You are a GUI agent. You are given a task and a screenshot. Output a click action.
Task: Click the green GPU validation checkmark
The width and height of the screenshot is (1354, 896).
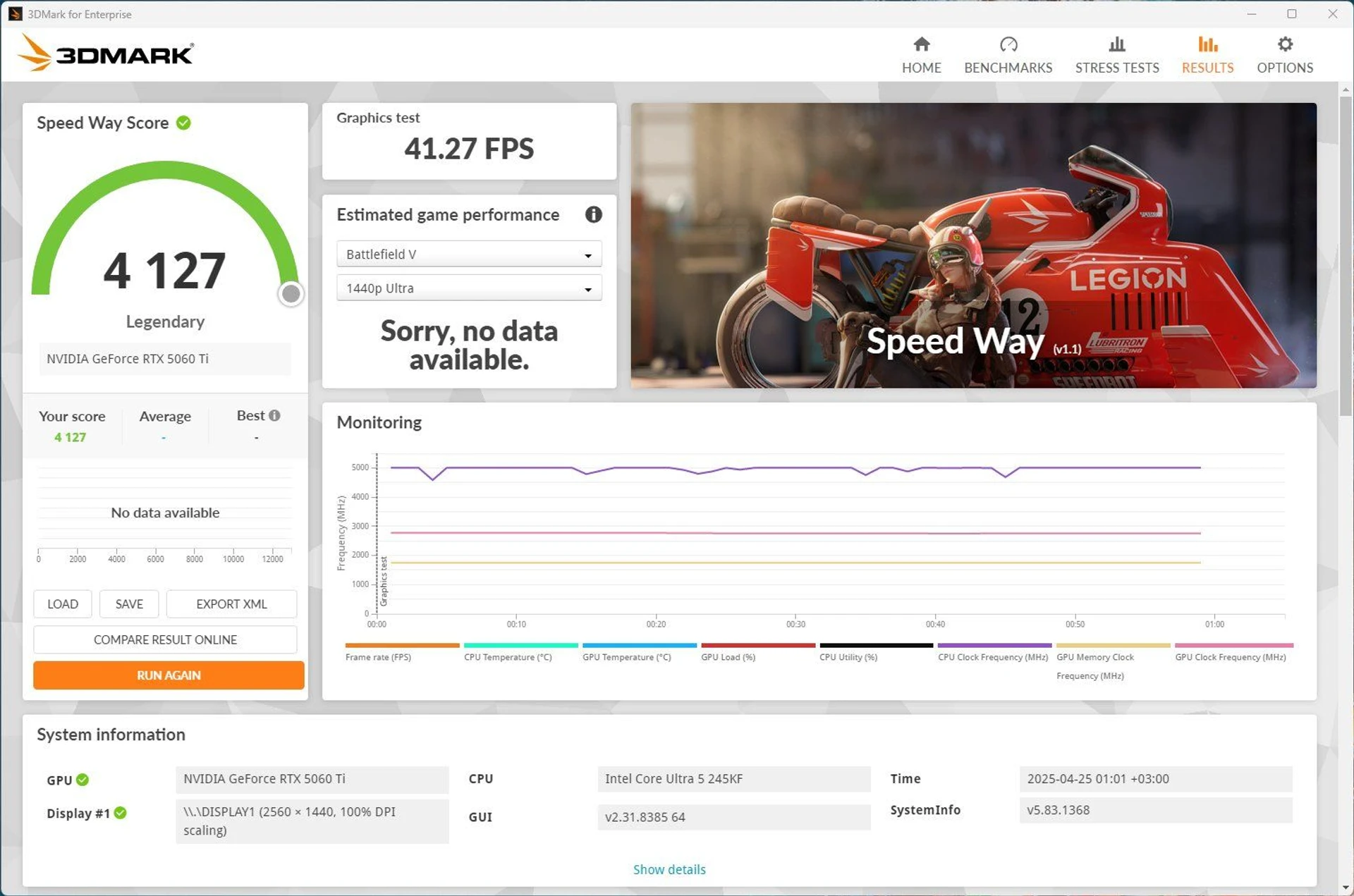(x=83, y=780)
